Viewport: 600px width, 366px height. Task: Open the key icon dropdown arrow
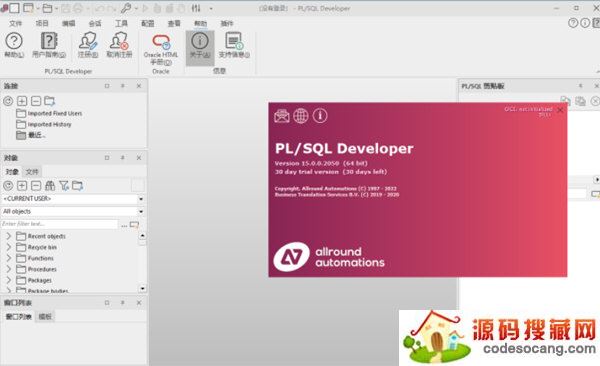click(136, 8)
